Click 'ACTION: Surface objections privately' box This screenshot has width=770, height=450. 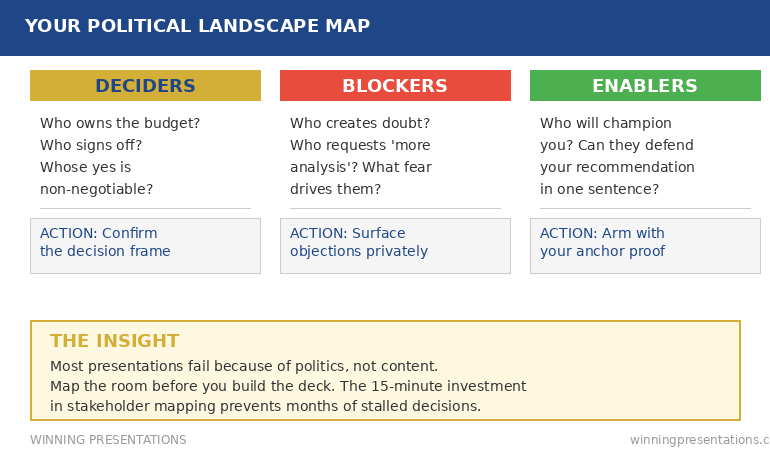click(x=395, y=245)
